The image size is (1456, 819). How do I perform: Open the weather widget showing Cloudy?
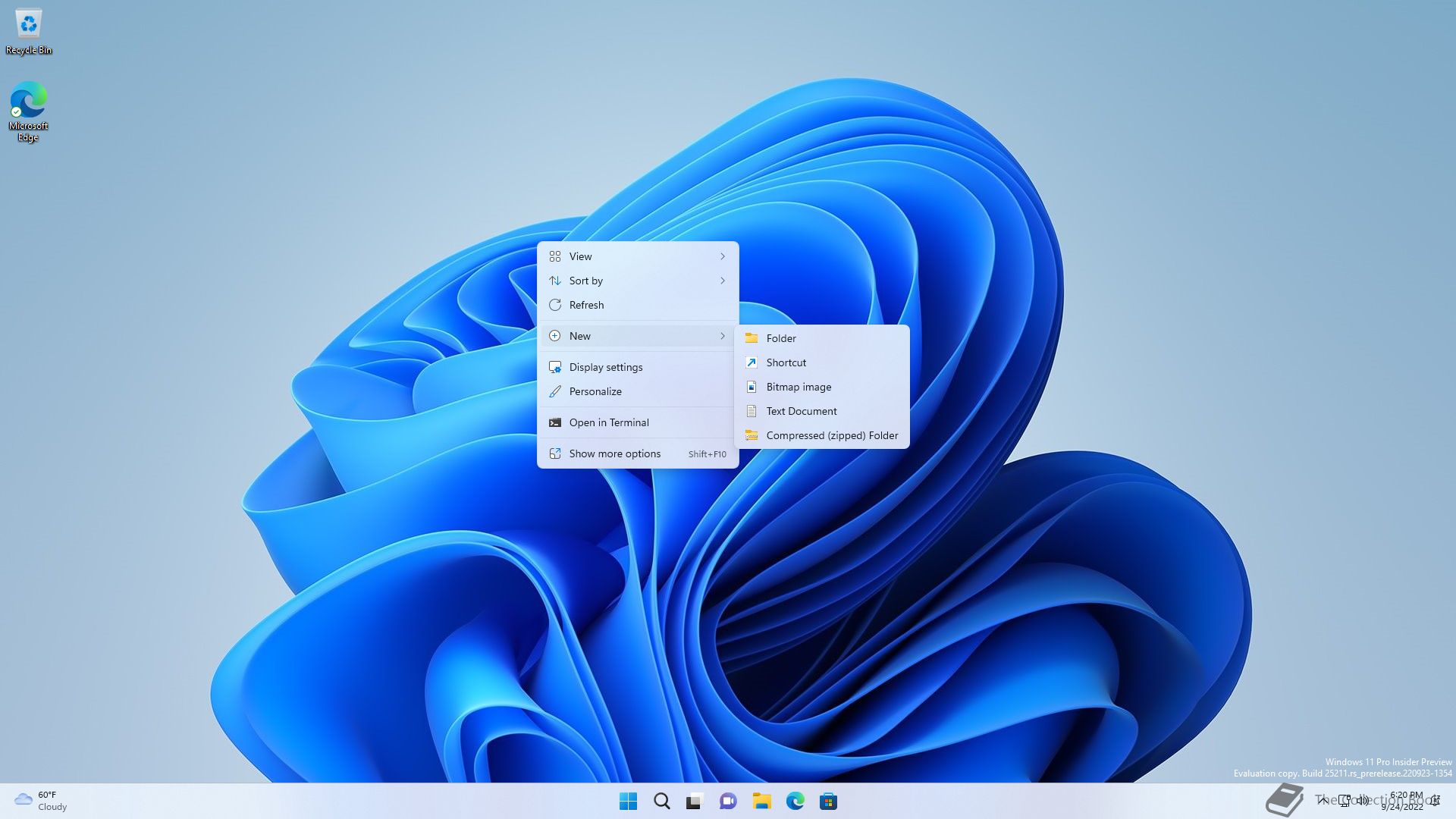(x=41, y=801)
